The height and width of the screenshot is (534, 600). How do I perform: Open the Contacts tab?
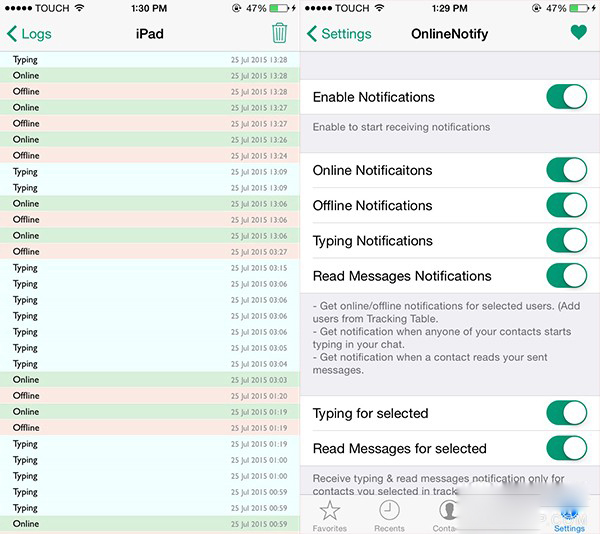click(x=446, y=516)
